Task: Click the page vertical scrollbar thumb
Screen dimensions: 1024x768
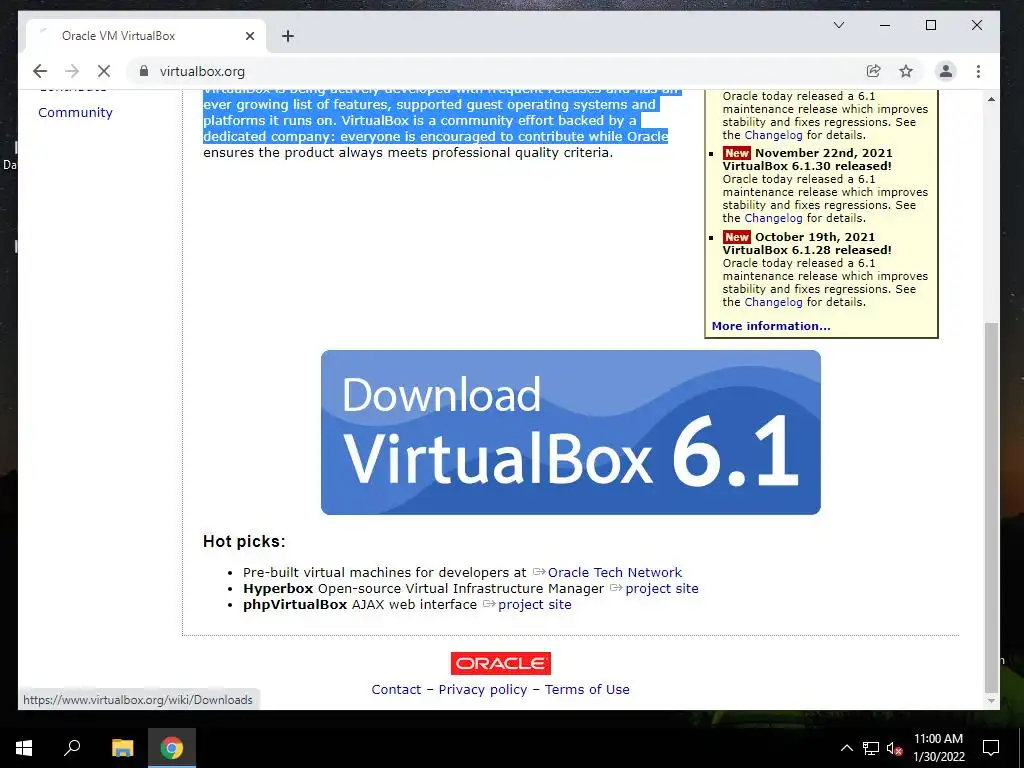Action: point(991,506)
